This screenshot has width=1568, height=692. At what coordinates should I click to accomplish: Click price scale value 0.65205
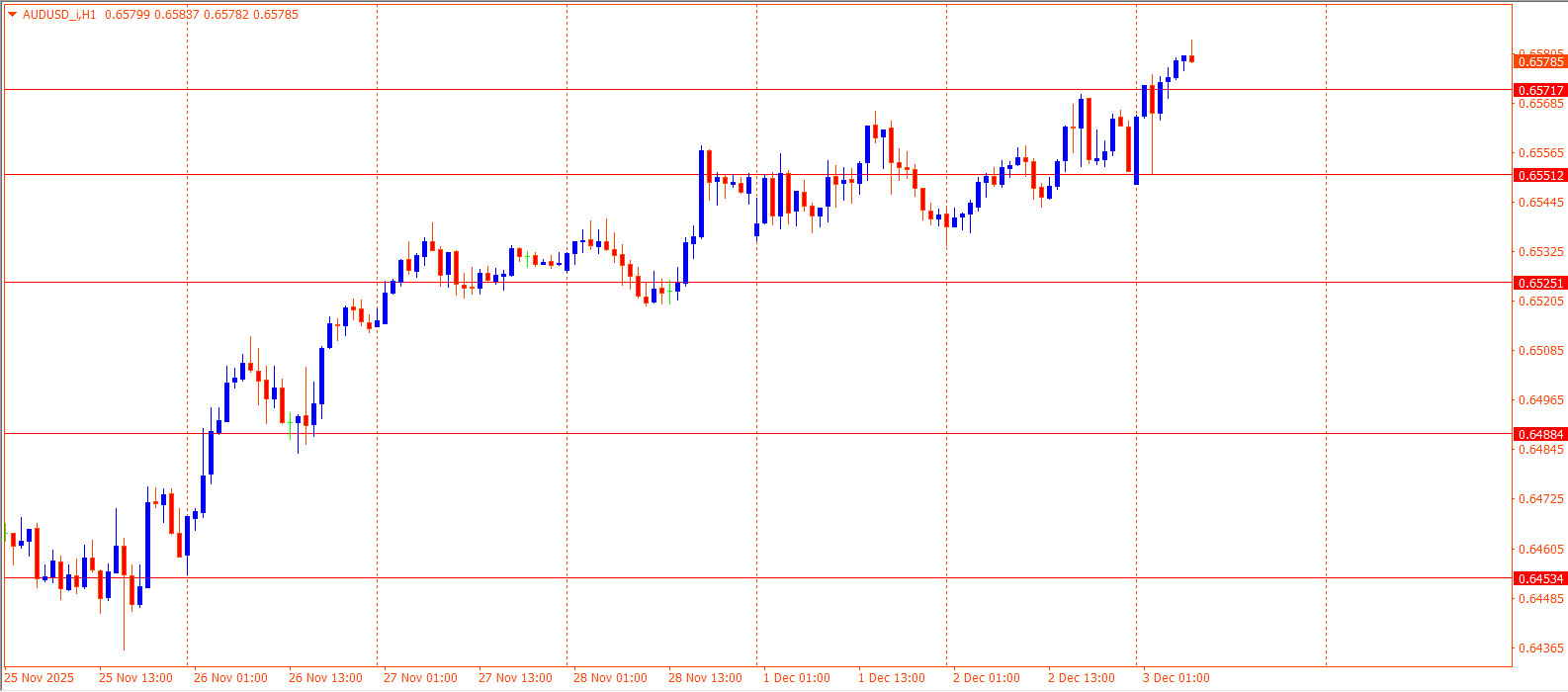tap(1541, 302)
